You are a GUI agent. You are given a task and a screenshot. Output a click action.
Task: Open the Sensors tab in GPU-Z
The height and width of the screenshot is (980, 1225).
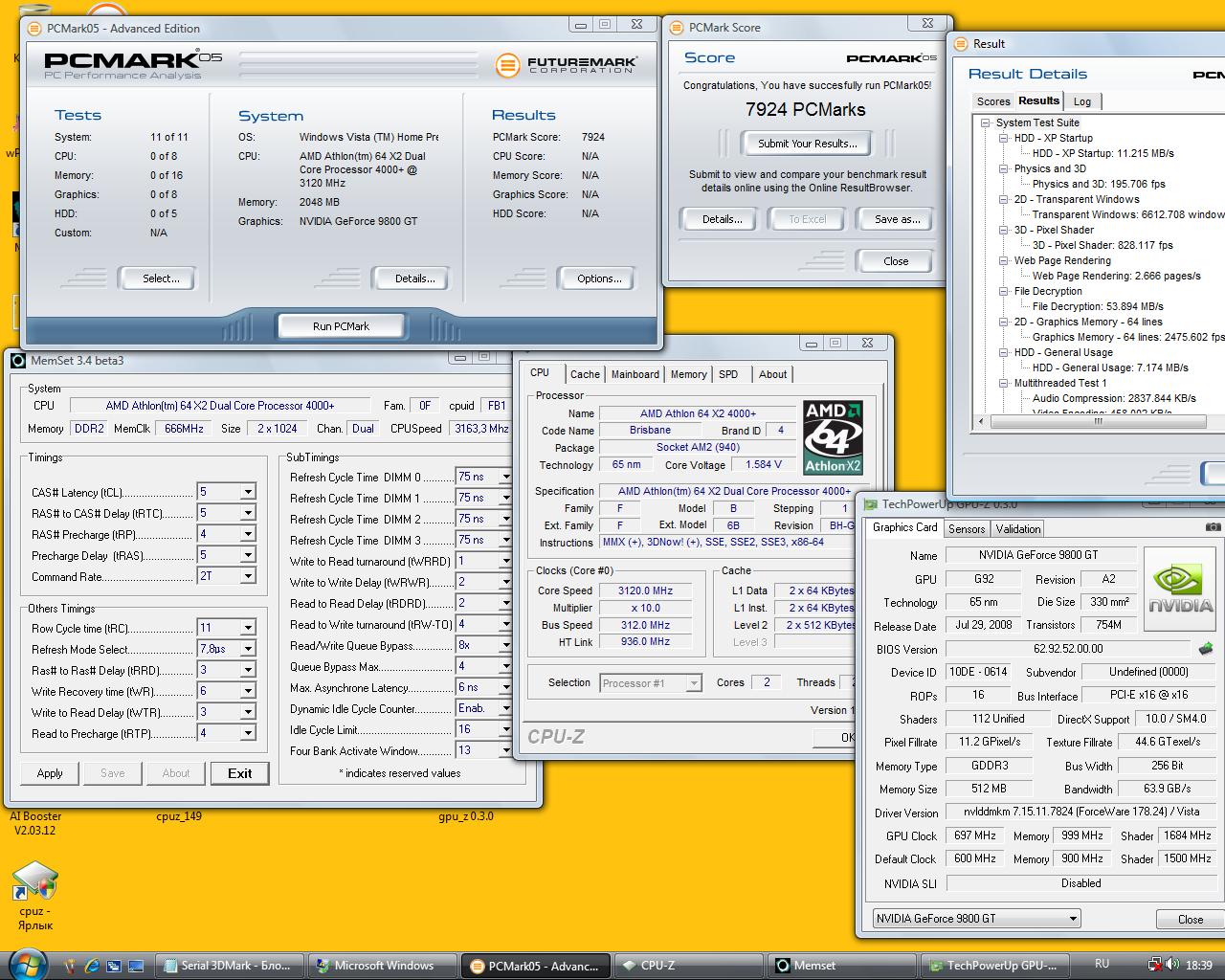click(x=967, y=528)
